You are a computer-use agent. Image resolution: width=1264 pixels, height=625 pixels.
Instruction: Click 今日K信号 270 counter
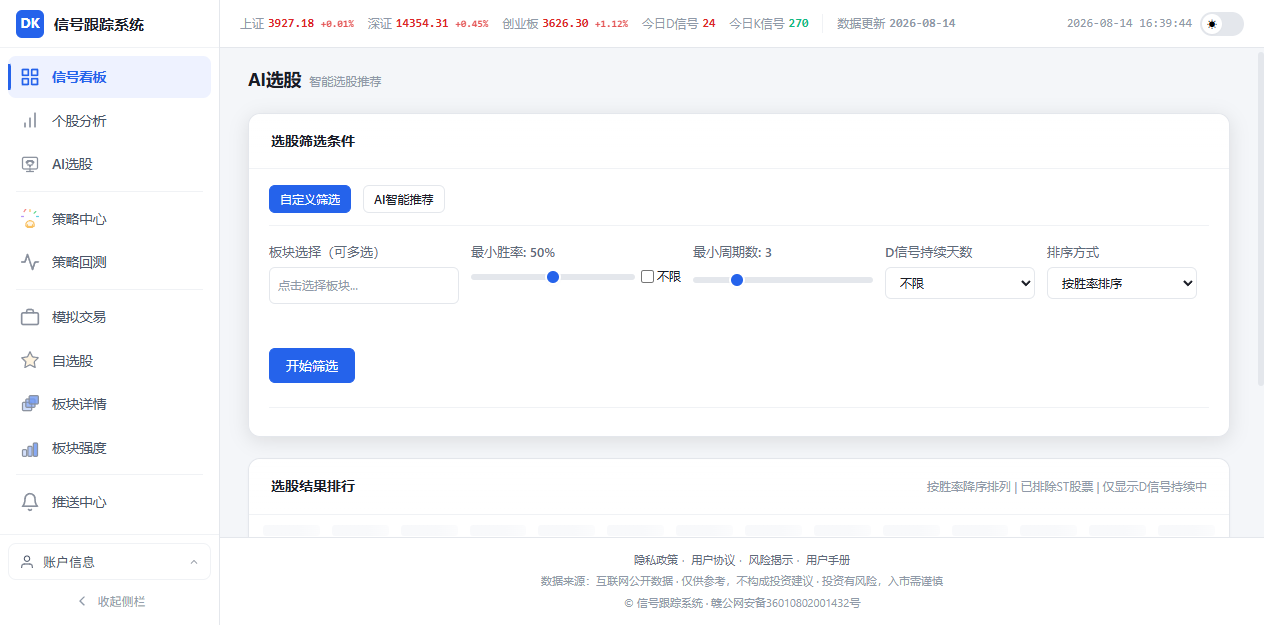769,23
